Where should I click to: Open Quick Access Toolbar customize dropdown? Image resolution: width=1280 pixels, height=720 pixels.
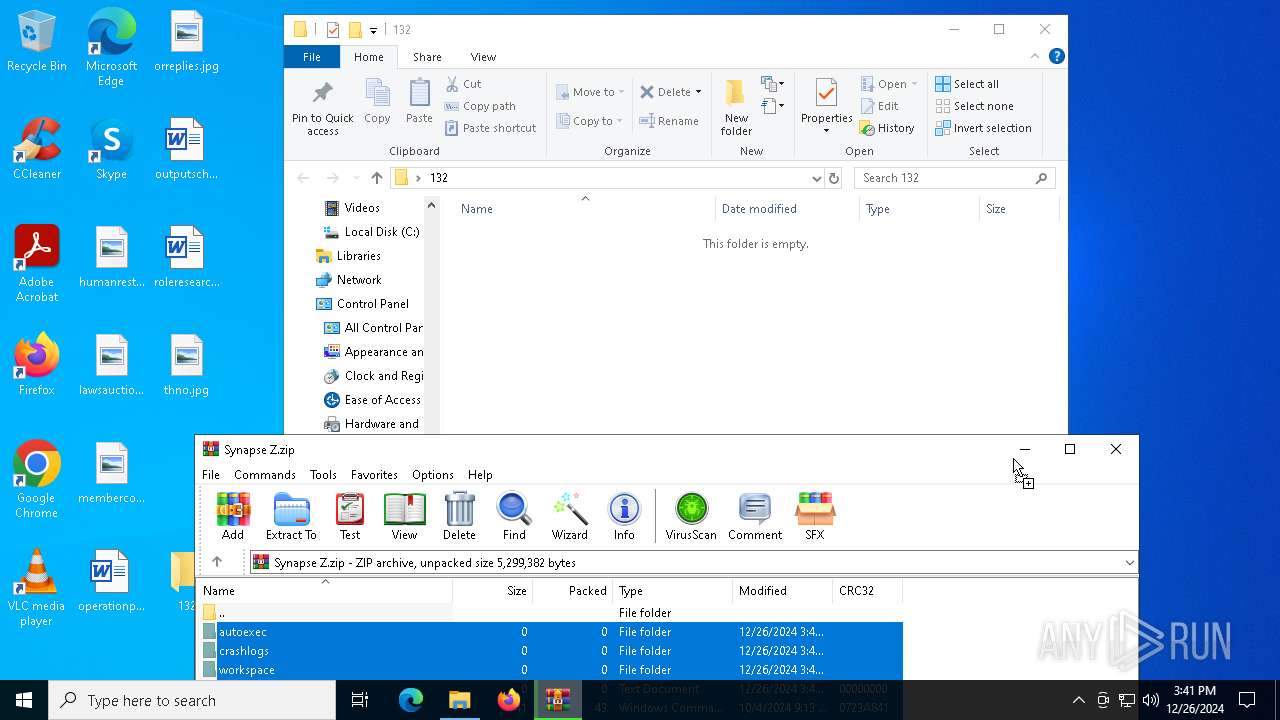pos(373,30)
